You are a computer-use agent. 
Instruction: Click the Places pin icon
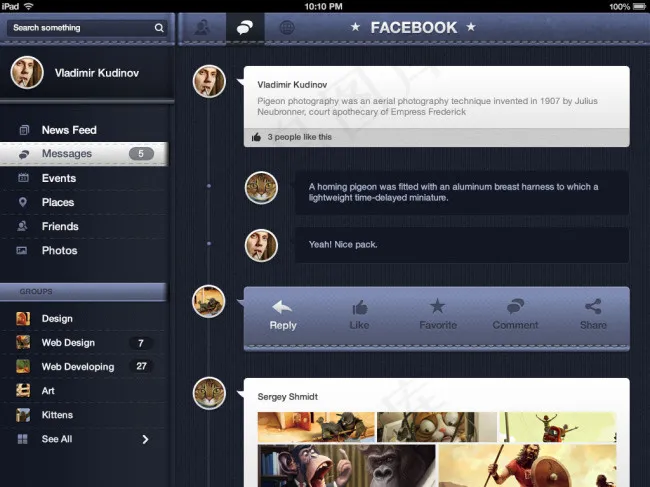(23, 202)
